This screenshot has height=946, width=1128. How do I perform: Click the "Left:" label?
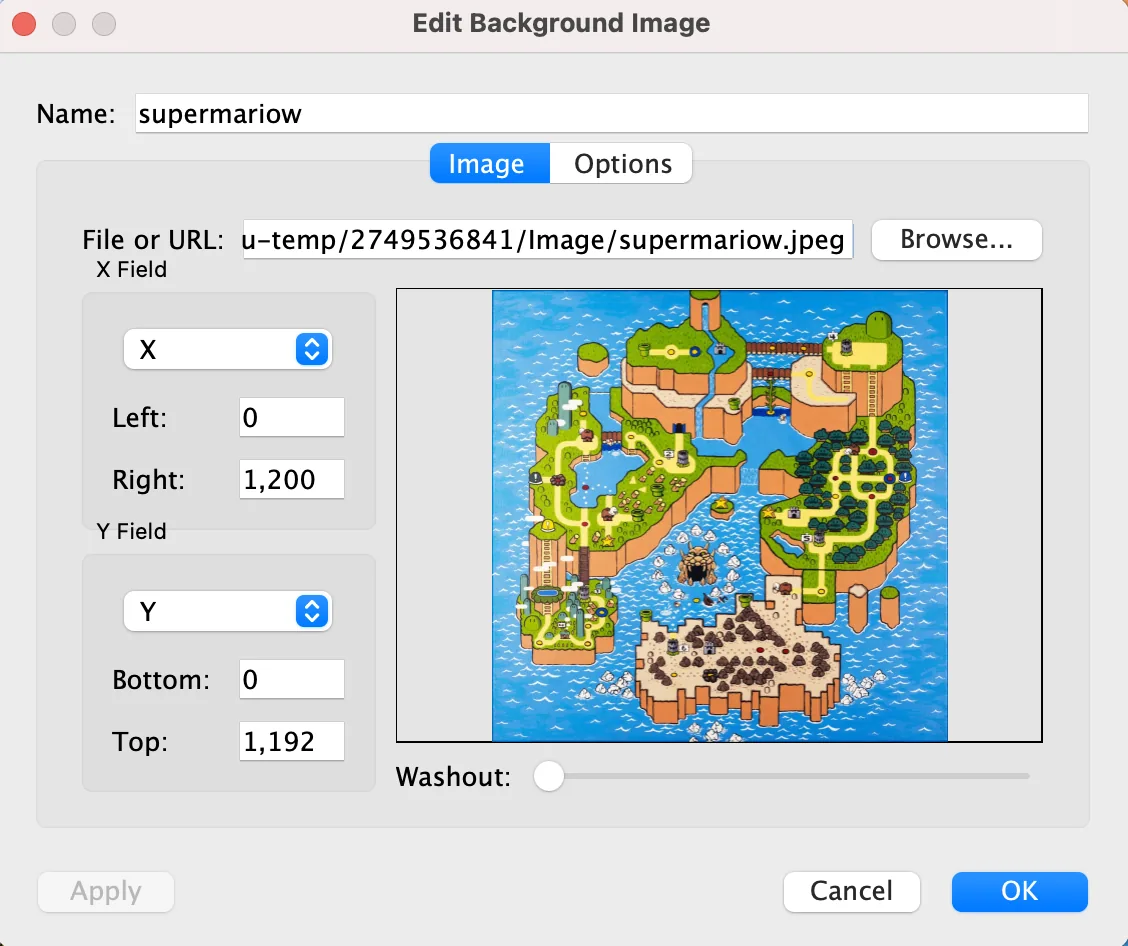coord(140,418)
